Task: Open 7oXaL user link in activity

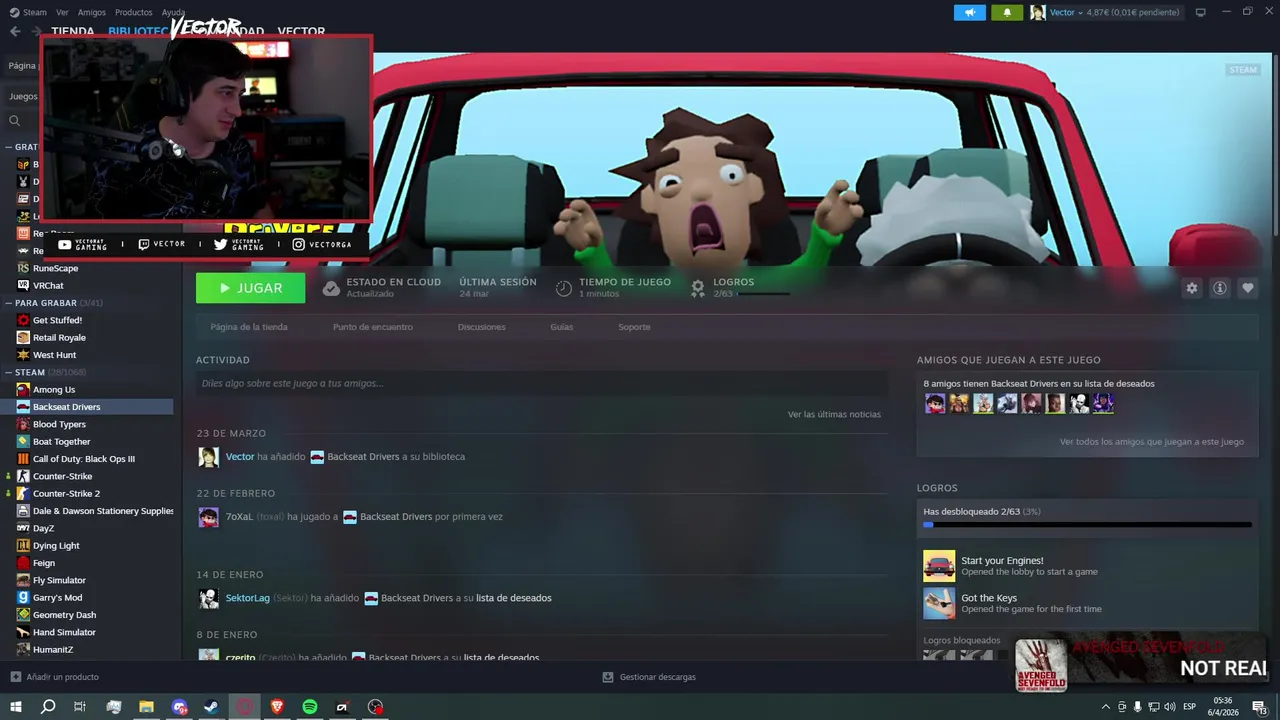Action: [x=239, y=517]
